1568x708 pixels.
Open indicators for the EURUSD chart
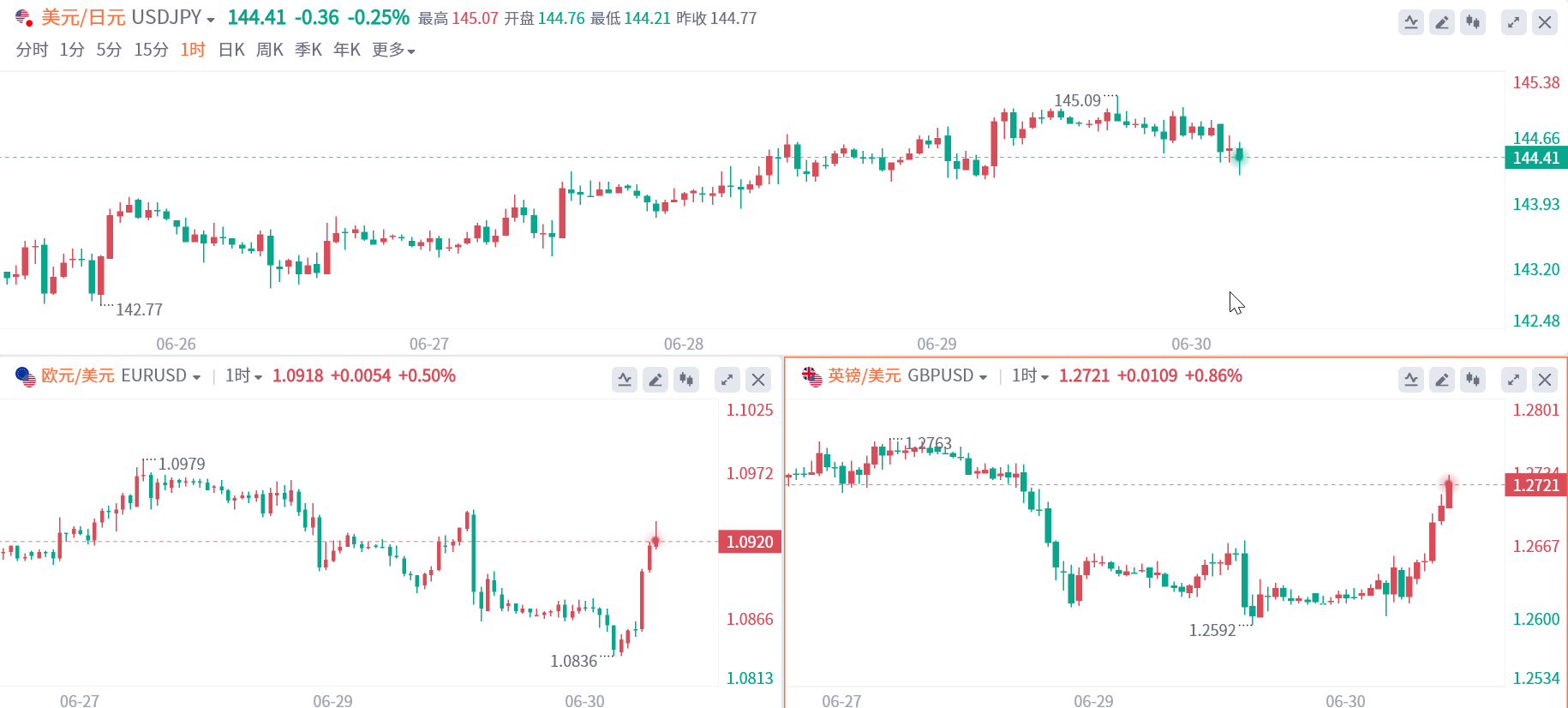click(625, 380)
